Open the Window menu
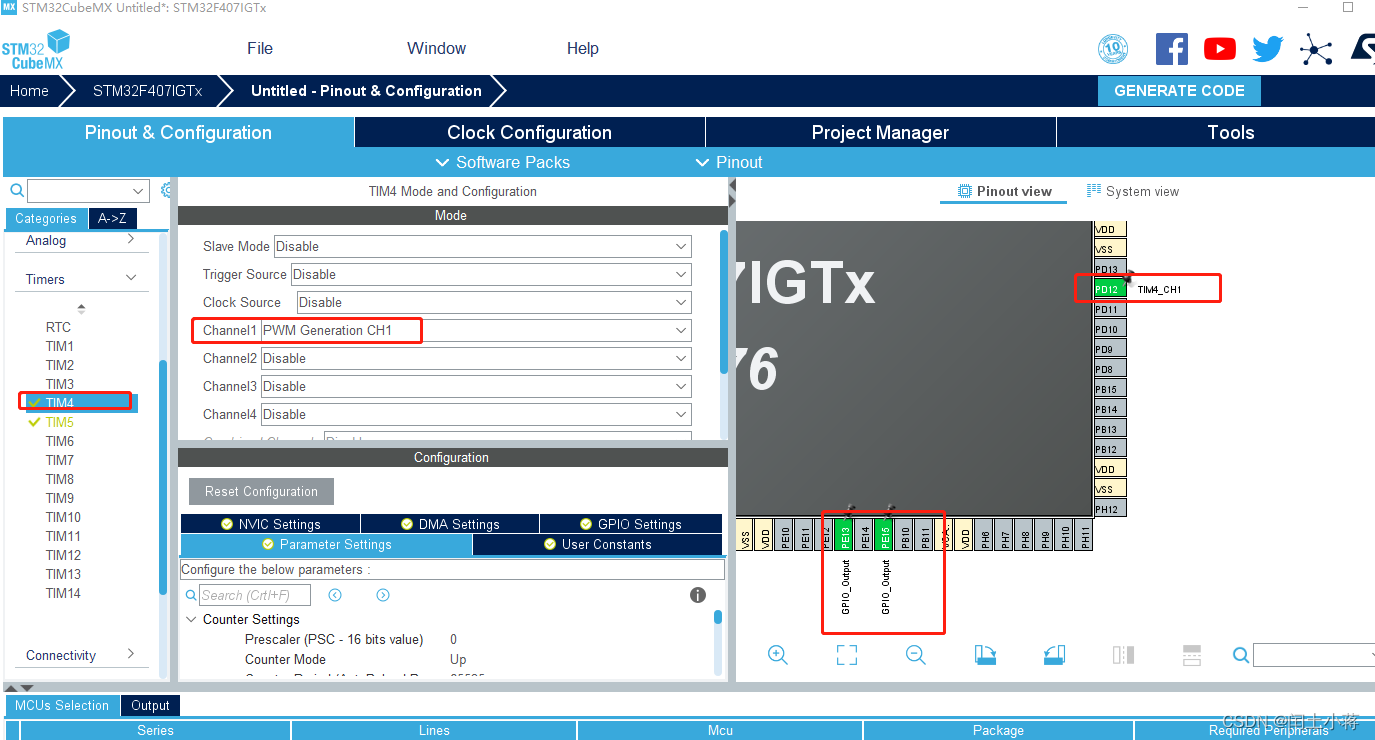 [x=436, y=48]
